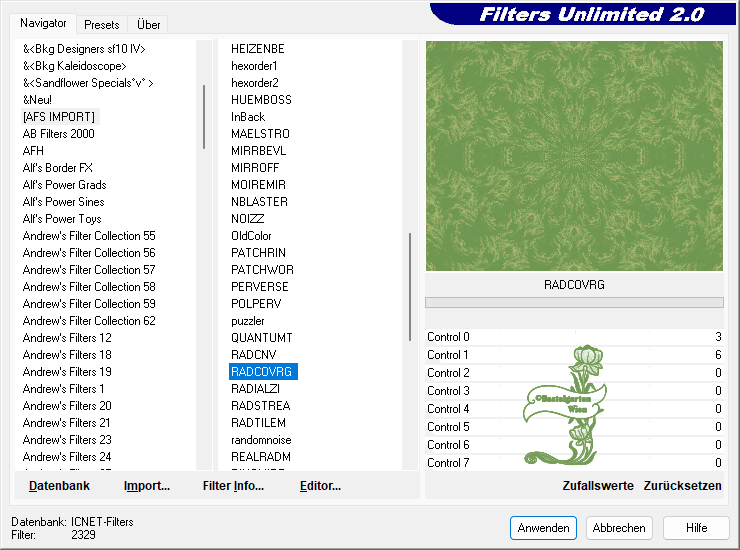This screenshot has width=740, height=550.
Task: Adjust the Control 1 slider
Action: click(x=574, y=355)
